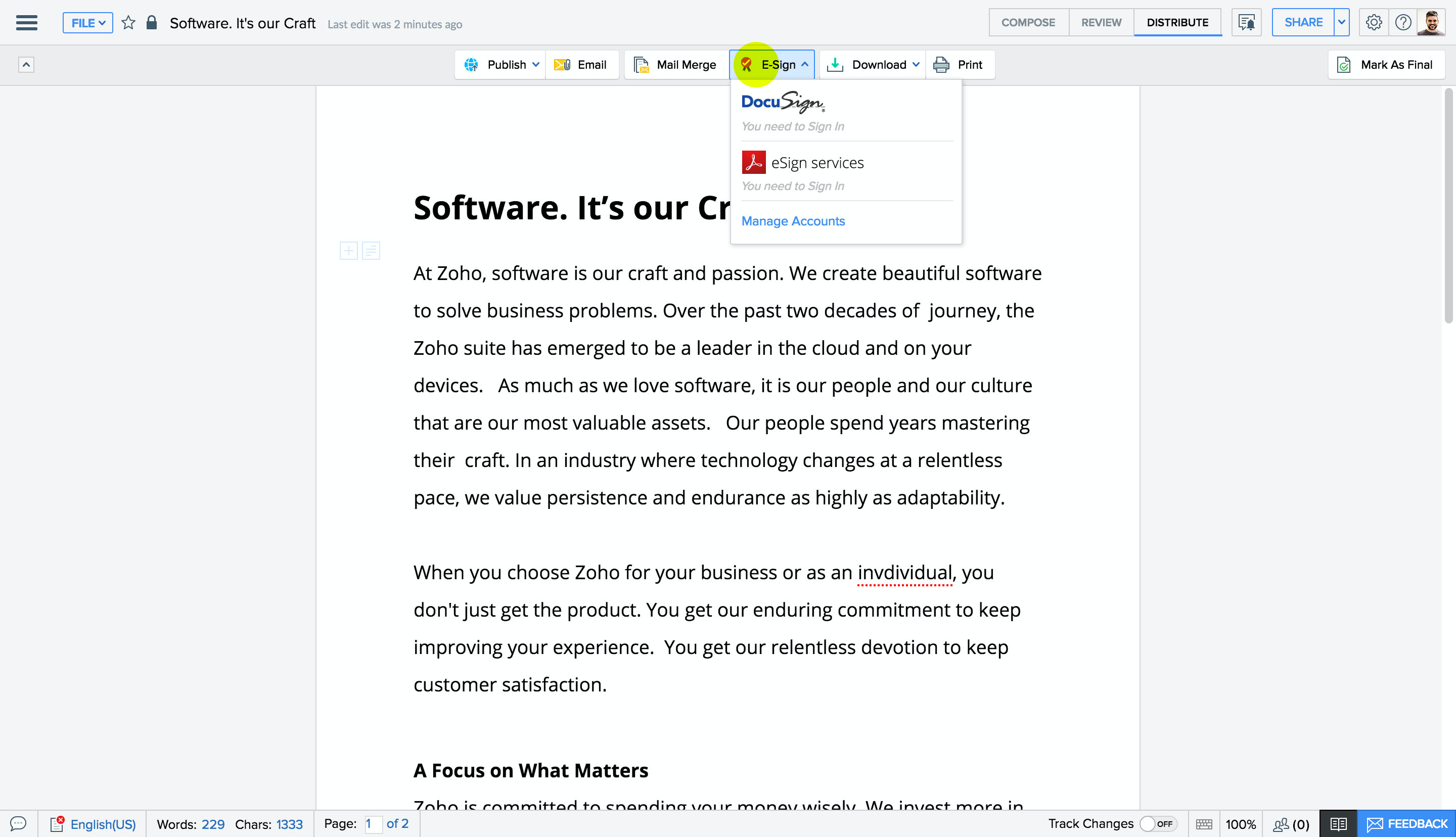1456x837 pixels.
Task: Click the Mark As Final icon
Action: [1344, 64]
